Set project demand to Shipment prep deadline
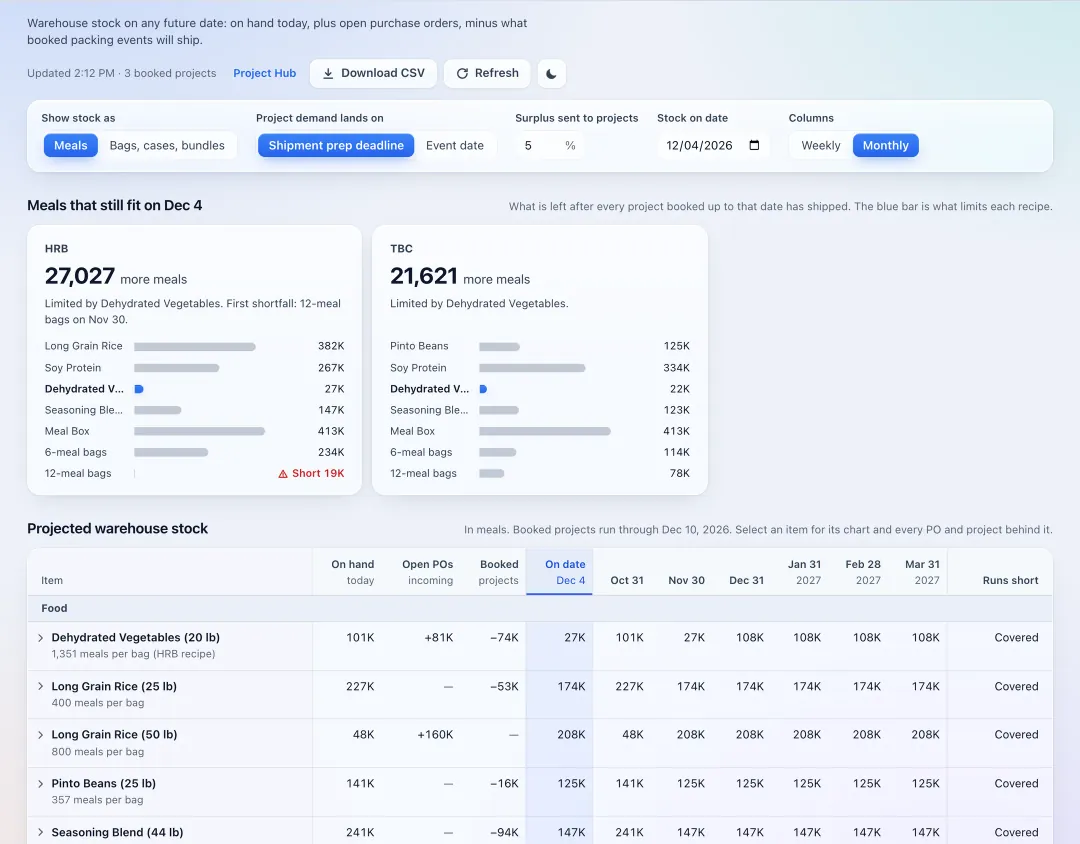Viewport: 1080px width, 844px height. click(336, 145)
